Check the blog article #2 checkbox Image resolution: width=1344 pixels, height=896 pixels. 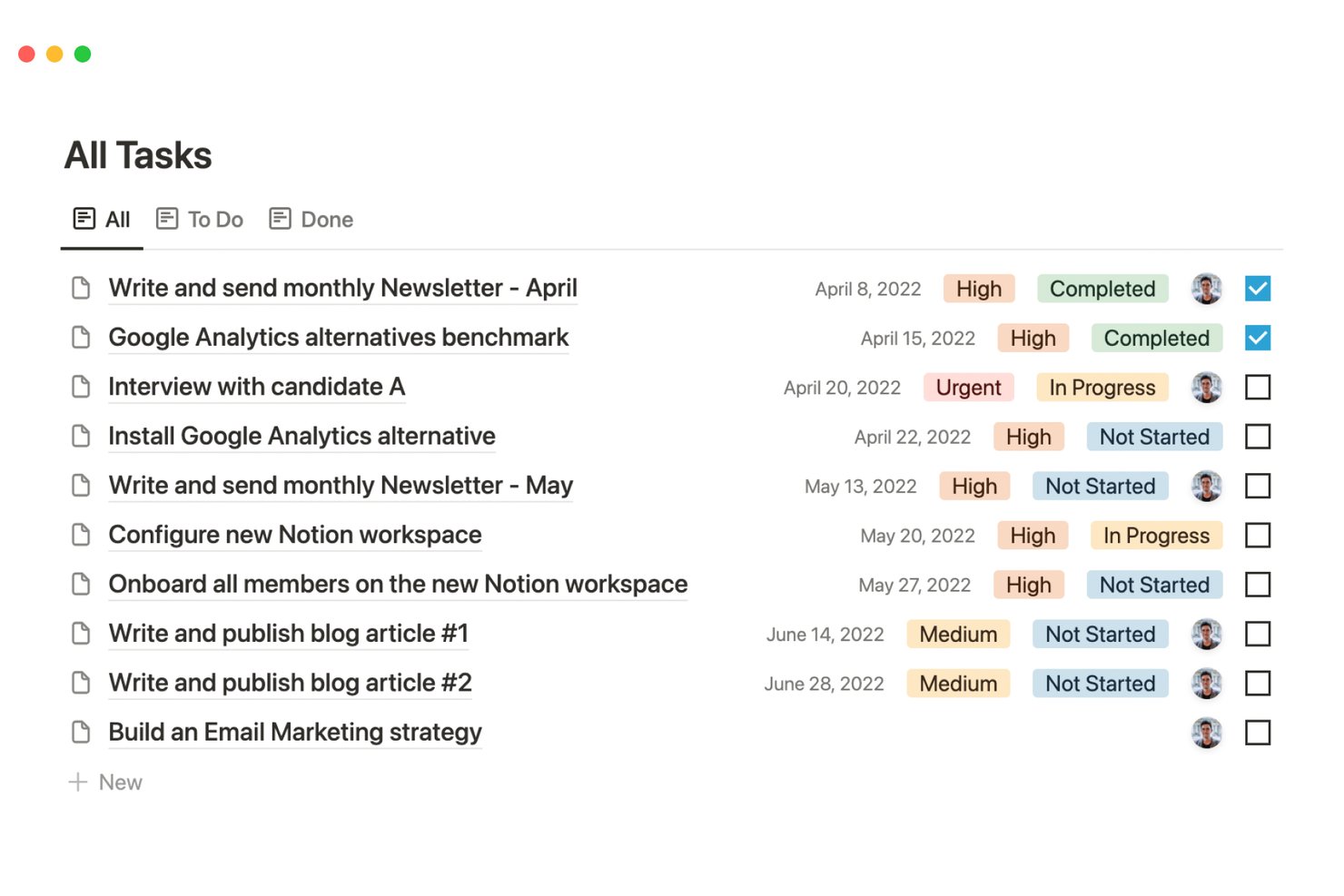click(x=1258, y=684)
